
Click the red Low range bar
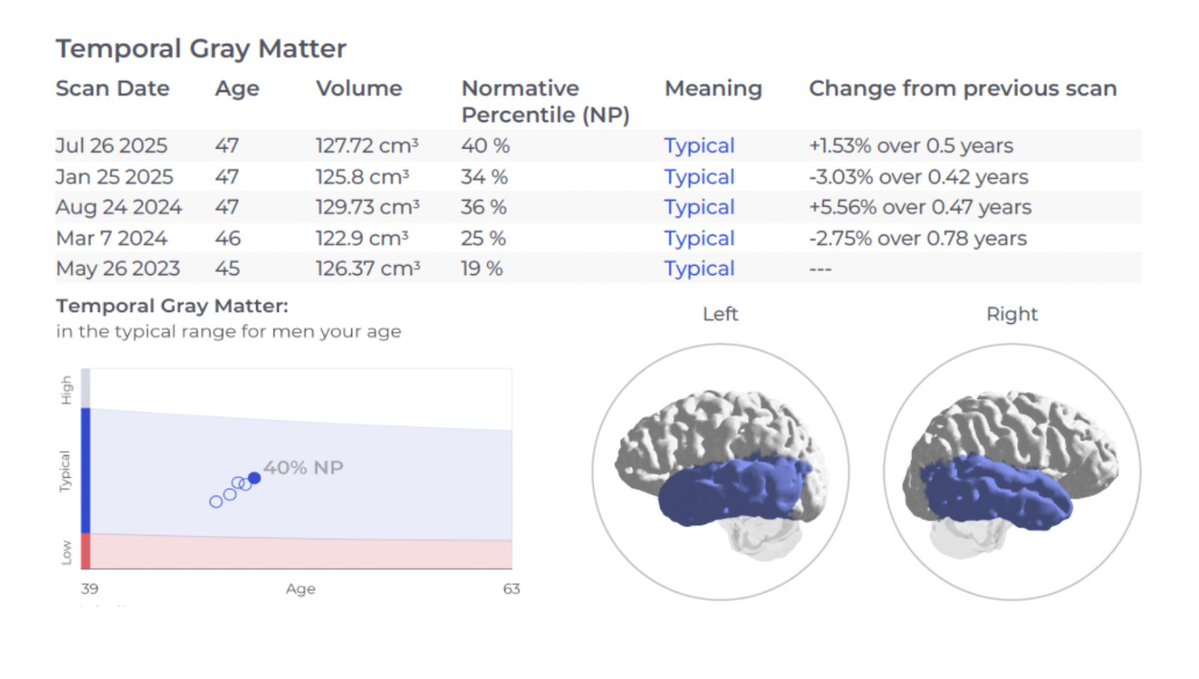[85, 551]
